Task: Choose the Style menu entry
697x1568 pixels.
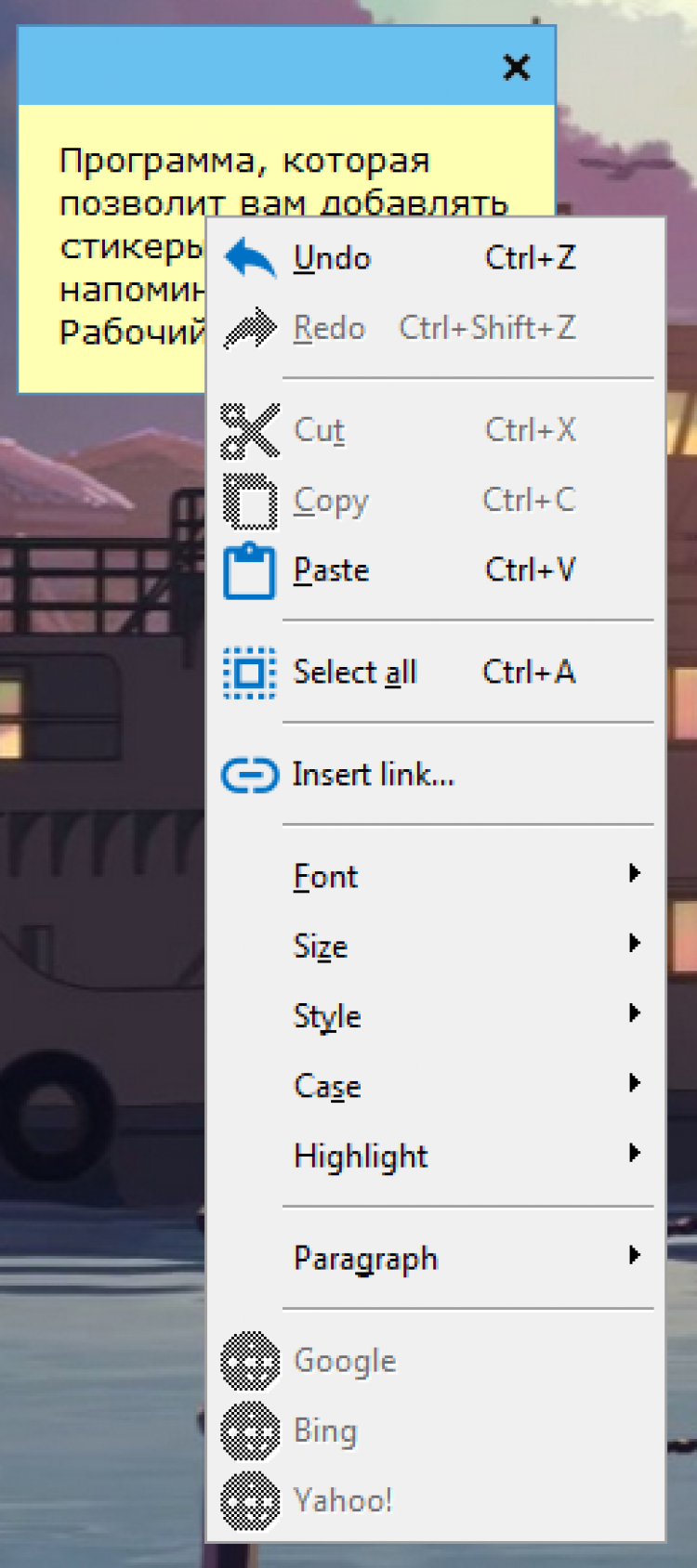Action: [x=327, y=1015]
